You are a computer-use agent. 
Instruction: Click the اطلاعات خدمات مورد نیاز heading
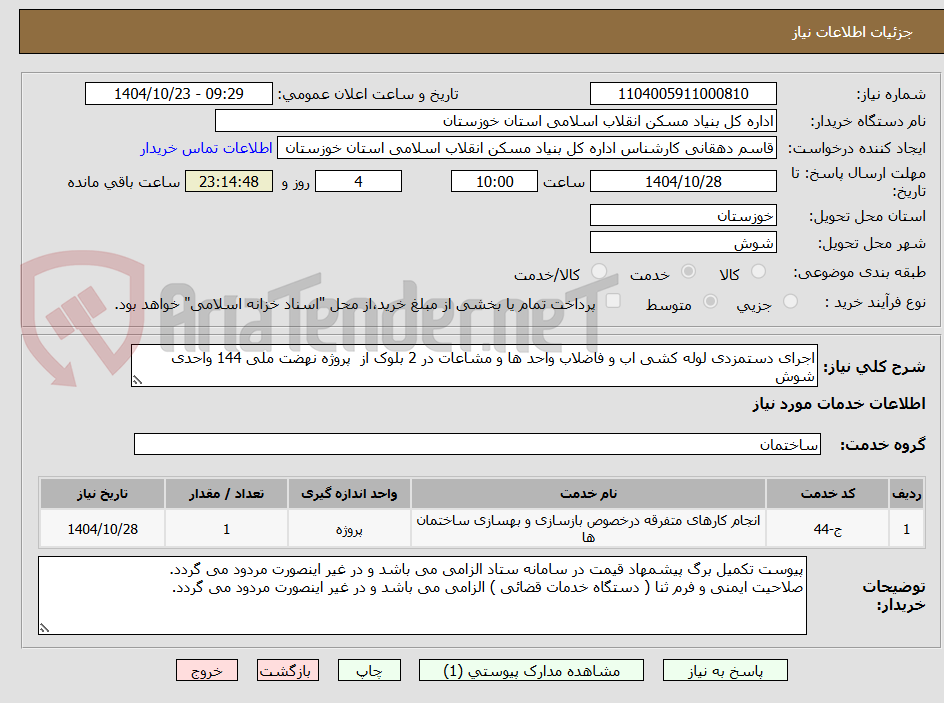coord(839,404)
